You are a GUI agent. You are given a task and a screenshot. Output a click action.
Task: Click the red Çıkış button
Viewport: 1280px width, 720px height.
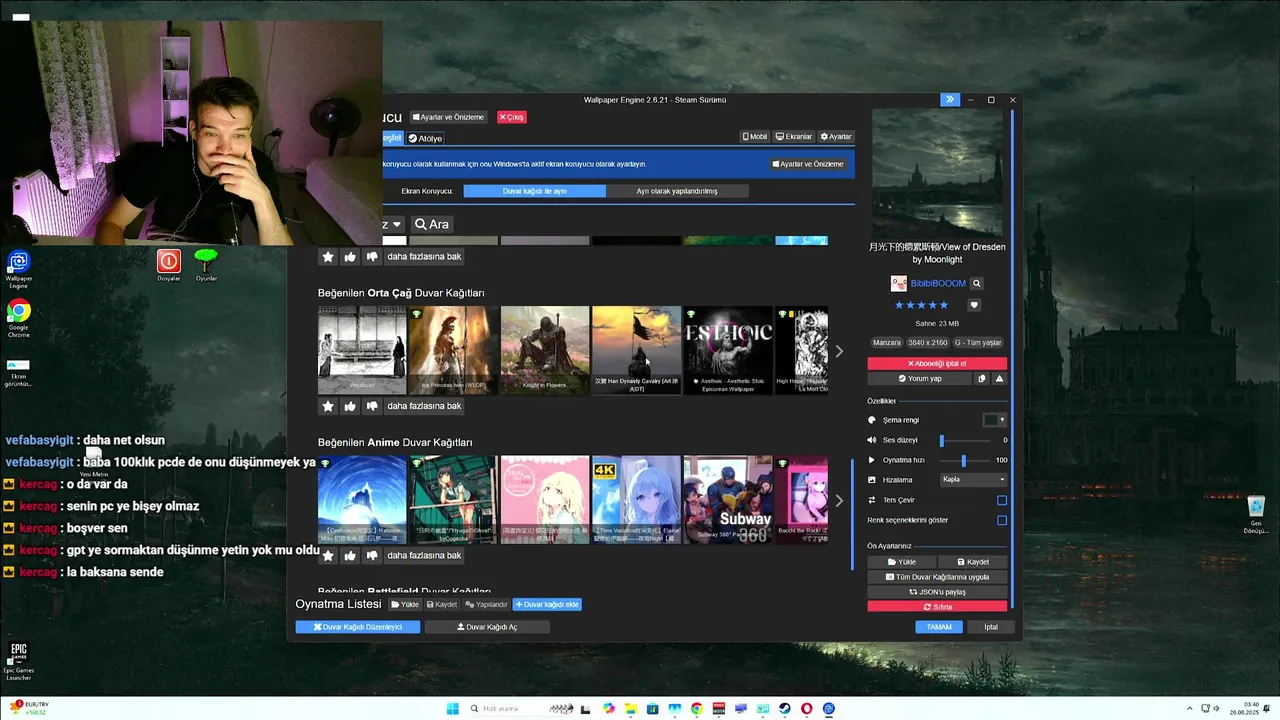(511, 117)
